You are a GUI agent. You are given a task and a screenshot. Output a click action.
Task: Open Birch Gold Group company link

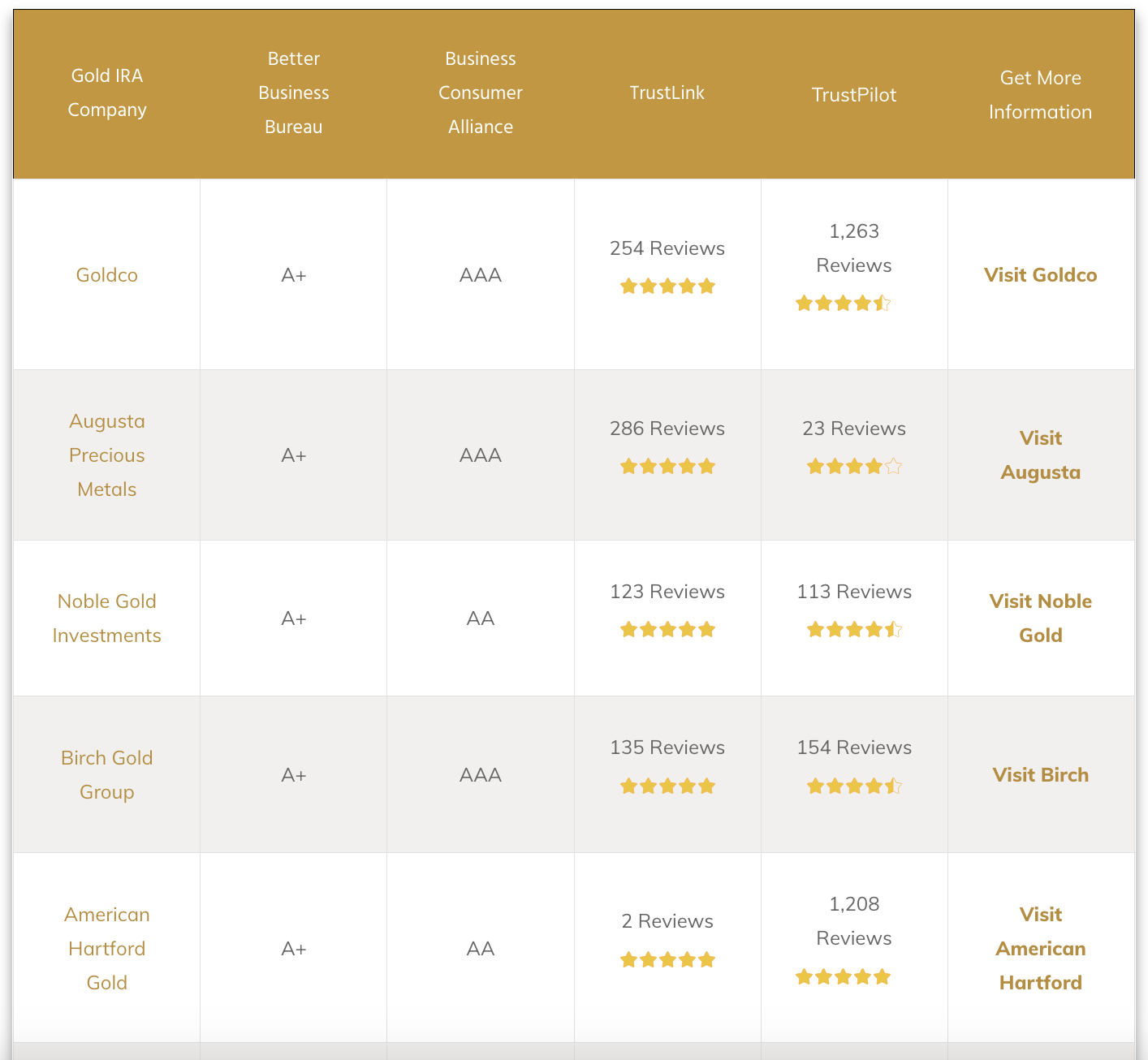(x=107, y=775)
